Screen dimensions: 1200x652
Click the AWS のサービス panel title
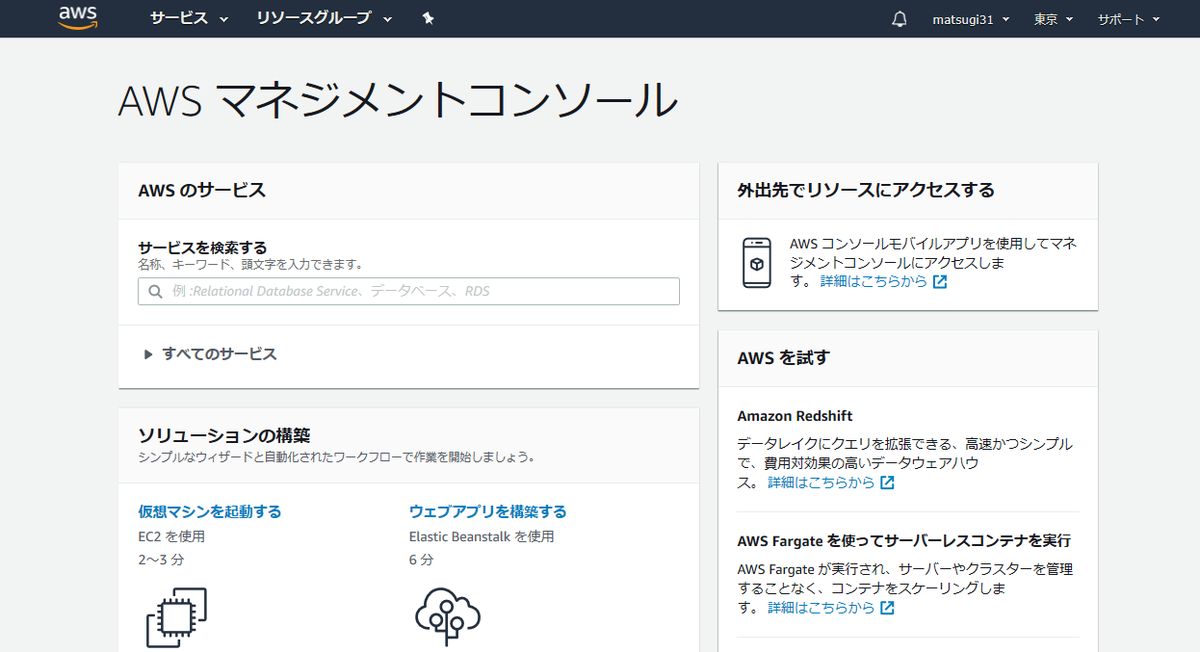[x=202, y=190]
